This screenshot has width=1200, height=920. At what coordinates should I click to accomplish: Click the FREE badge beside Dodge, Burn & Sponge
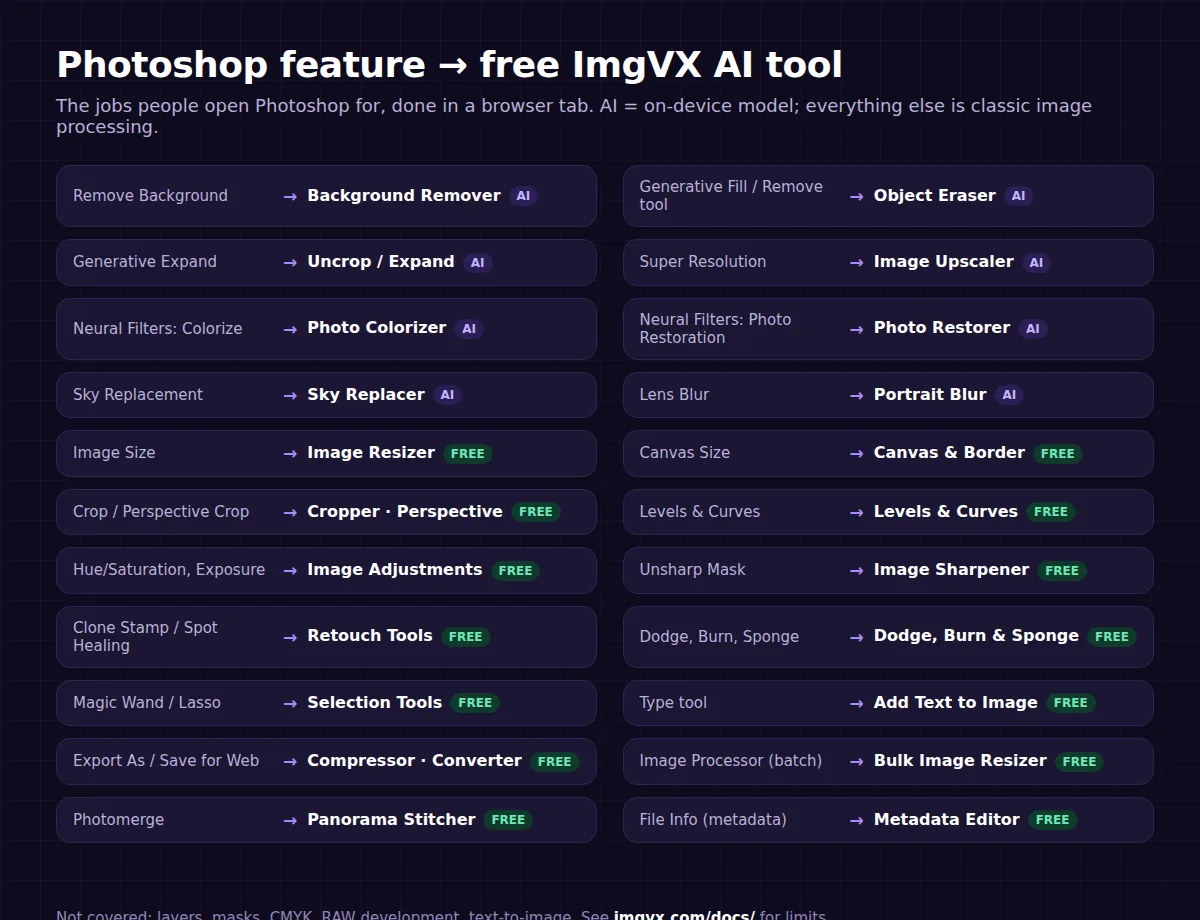coord(1112,637)
